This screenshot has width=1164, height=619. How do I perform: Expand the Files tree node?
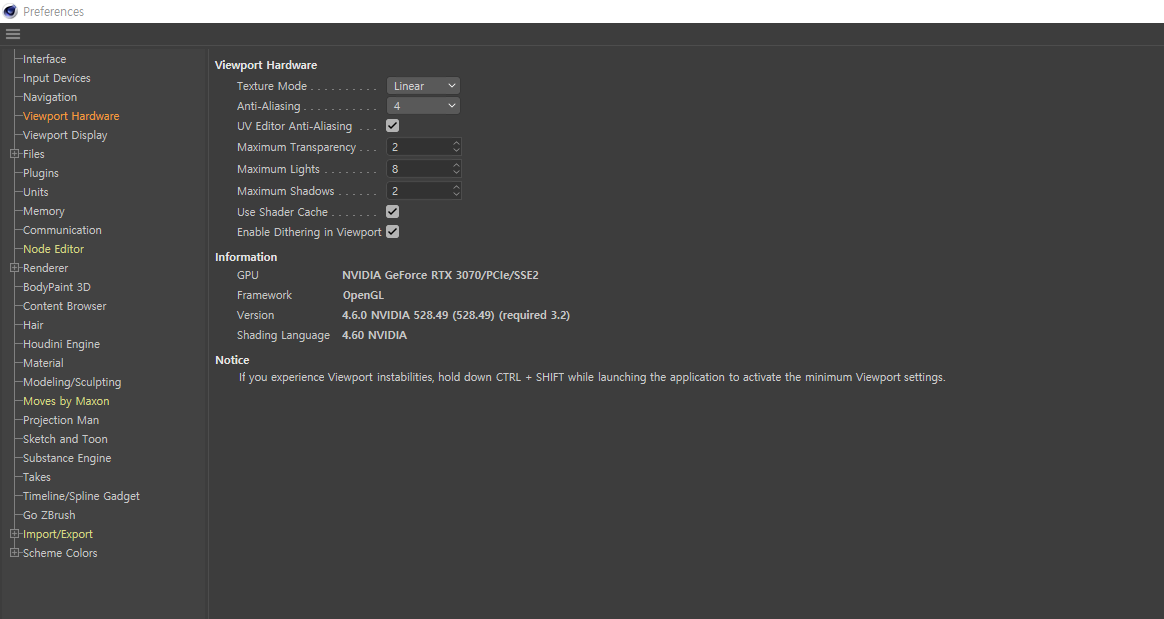(14, 154)
